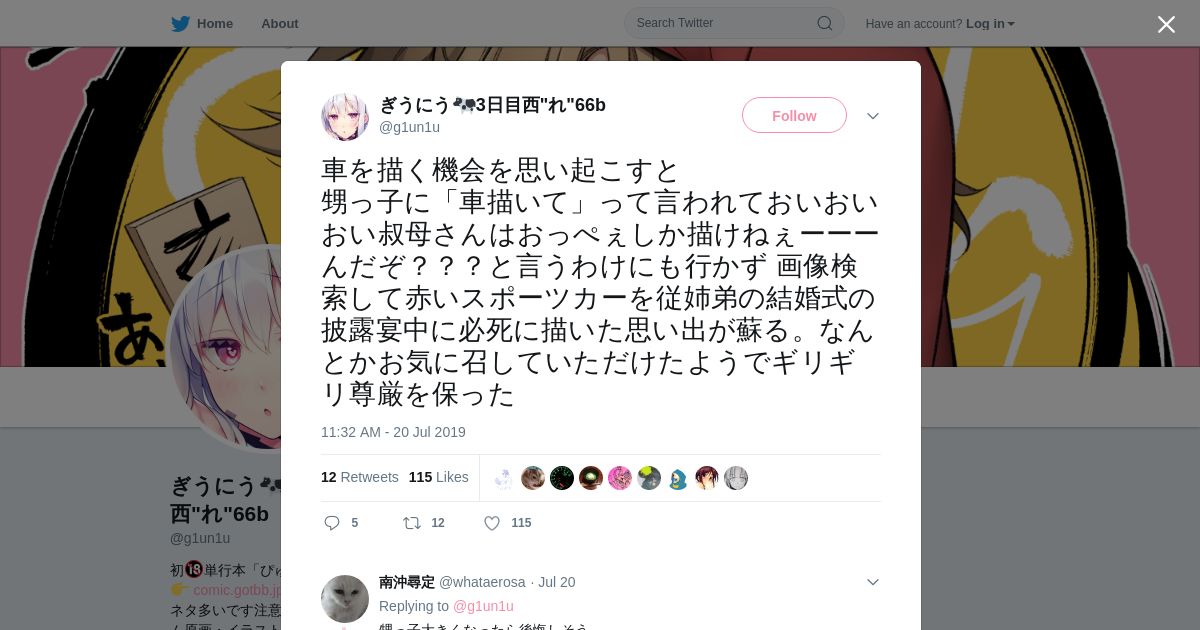The width and height of the screenshot is (1200, 630).
Task: Click the retweet arrows icon
Action: pyautogui.click(x=411, y=523)
